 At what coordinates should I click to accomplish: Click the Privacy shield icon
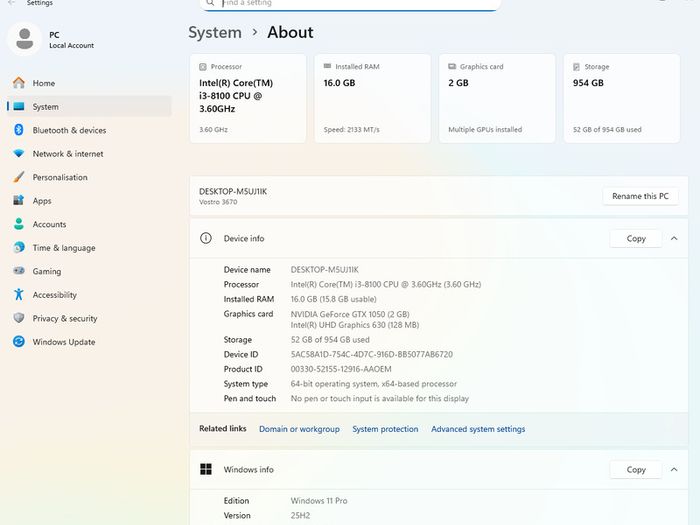[x=19, y=318]
